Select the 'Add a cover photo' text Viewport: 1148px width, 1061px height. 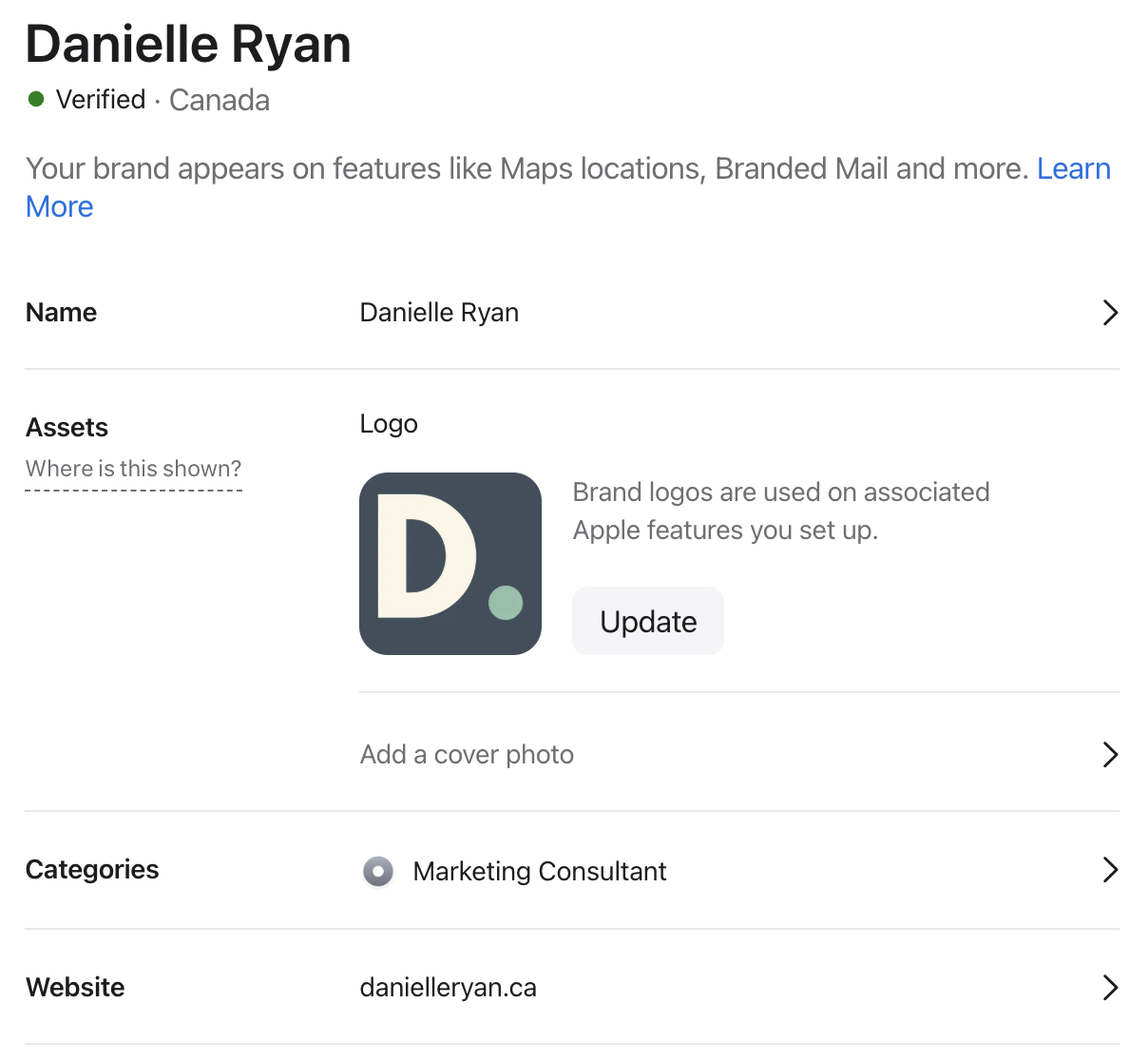click(467, 755)
